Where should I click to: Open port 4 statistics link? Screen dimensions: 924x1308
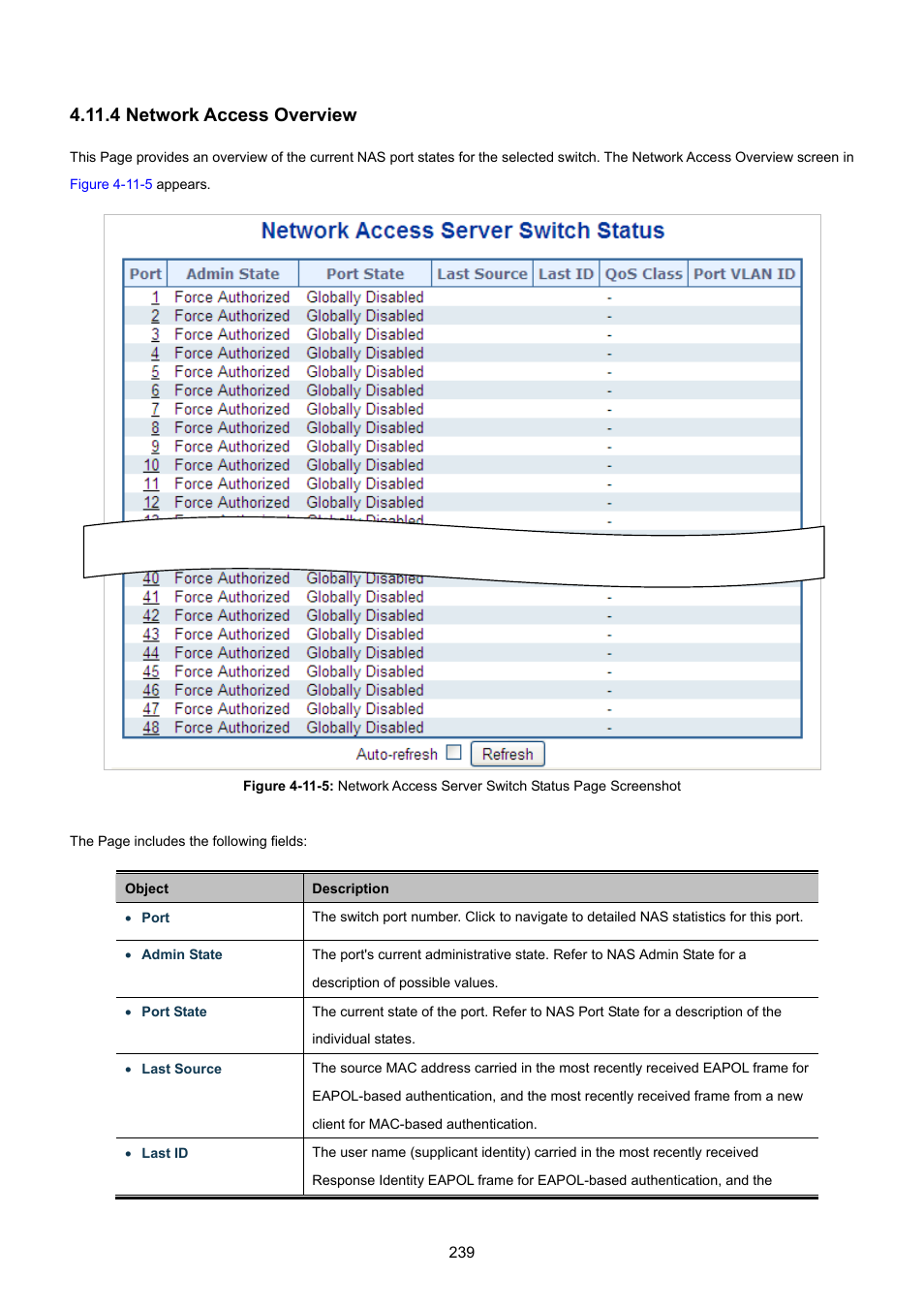(155, 354)
